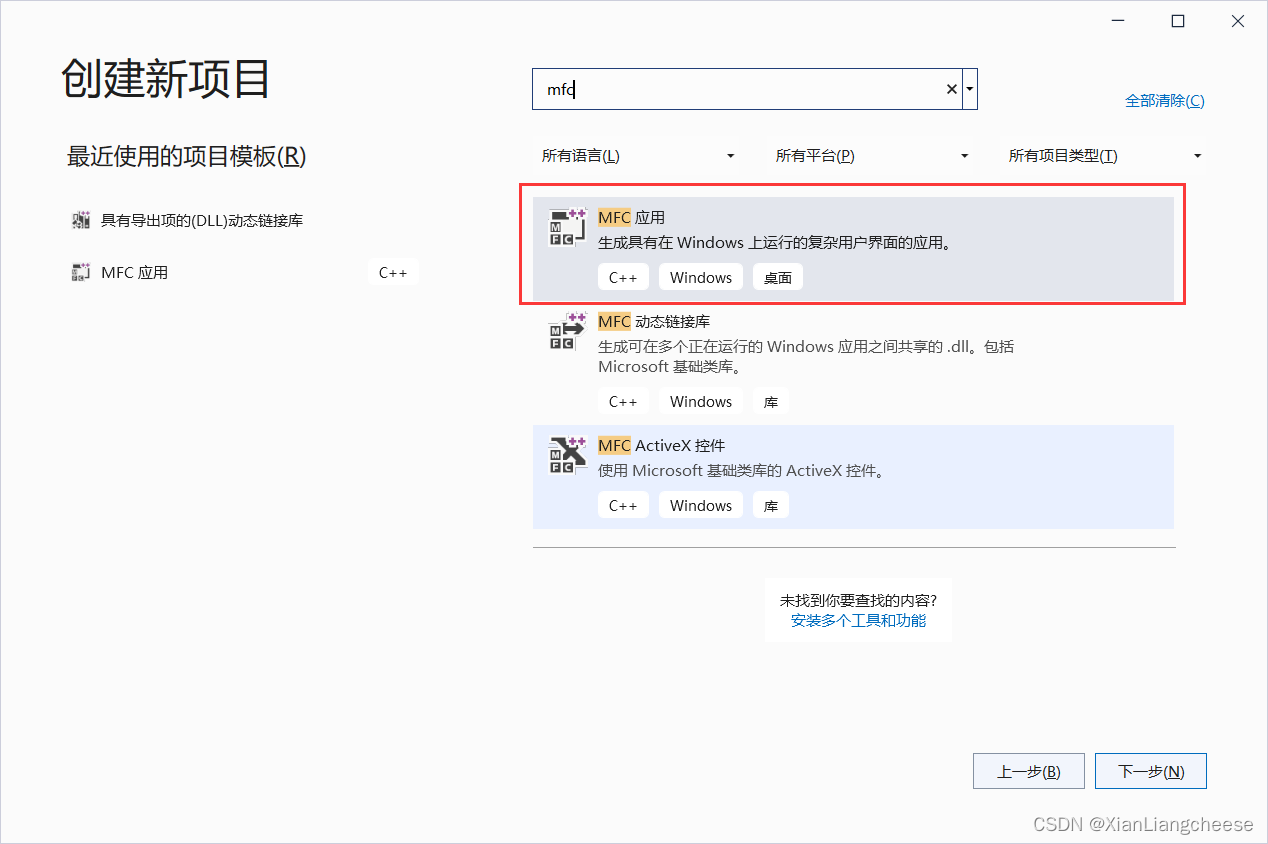Click the MFC 应用 template icon in results
Screen dimensions: 1268x844
click(x=567, y=228)
